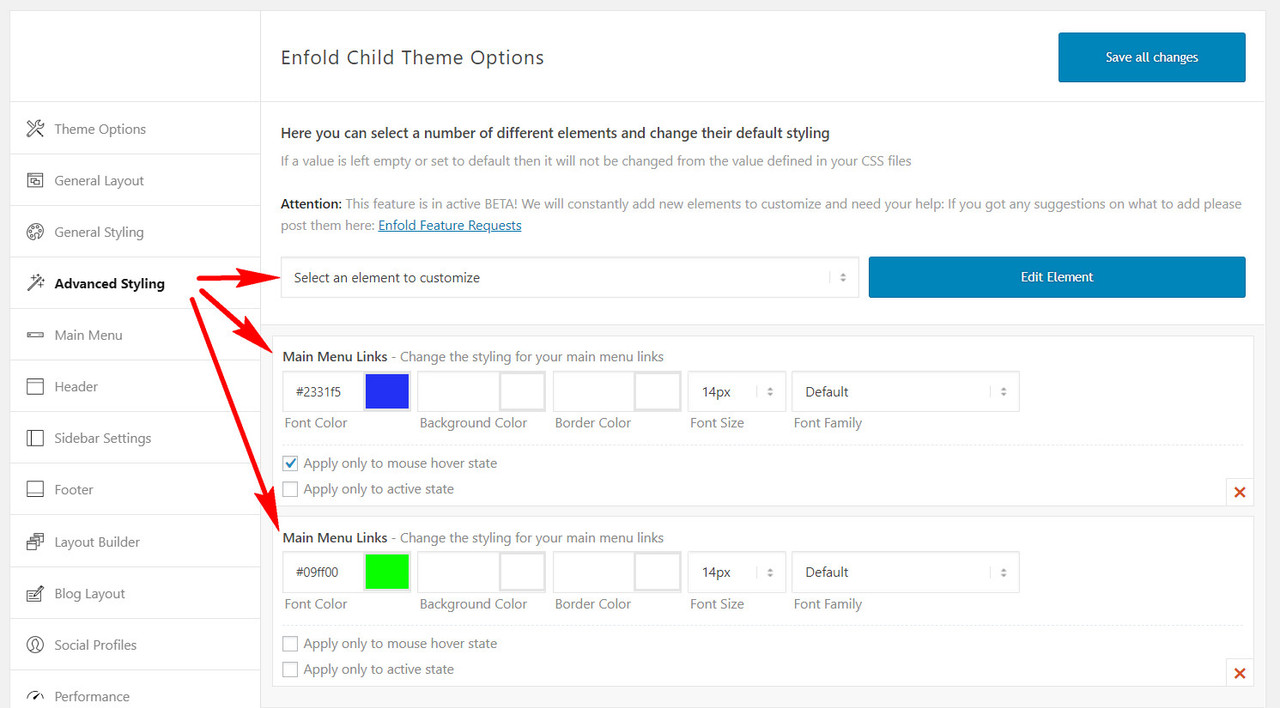1280x708 pixels.
Task: Click the Theme Options tools icon
Action: pyautogui.click(x=35, y=128)
